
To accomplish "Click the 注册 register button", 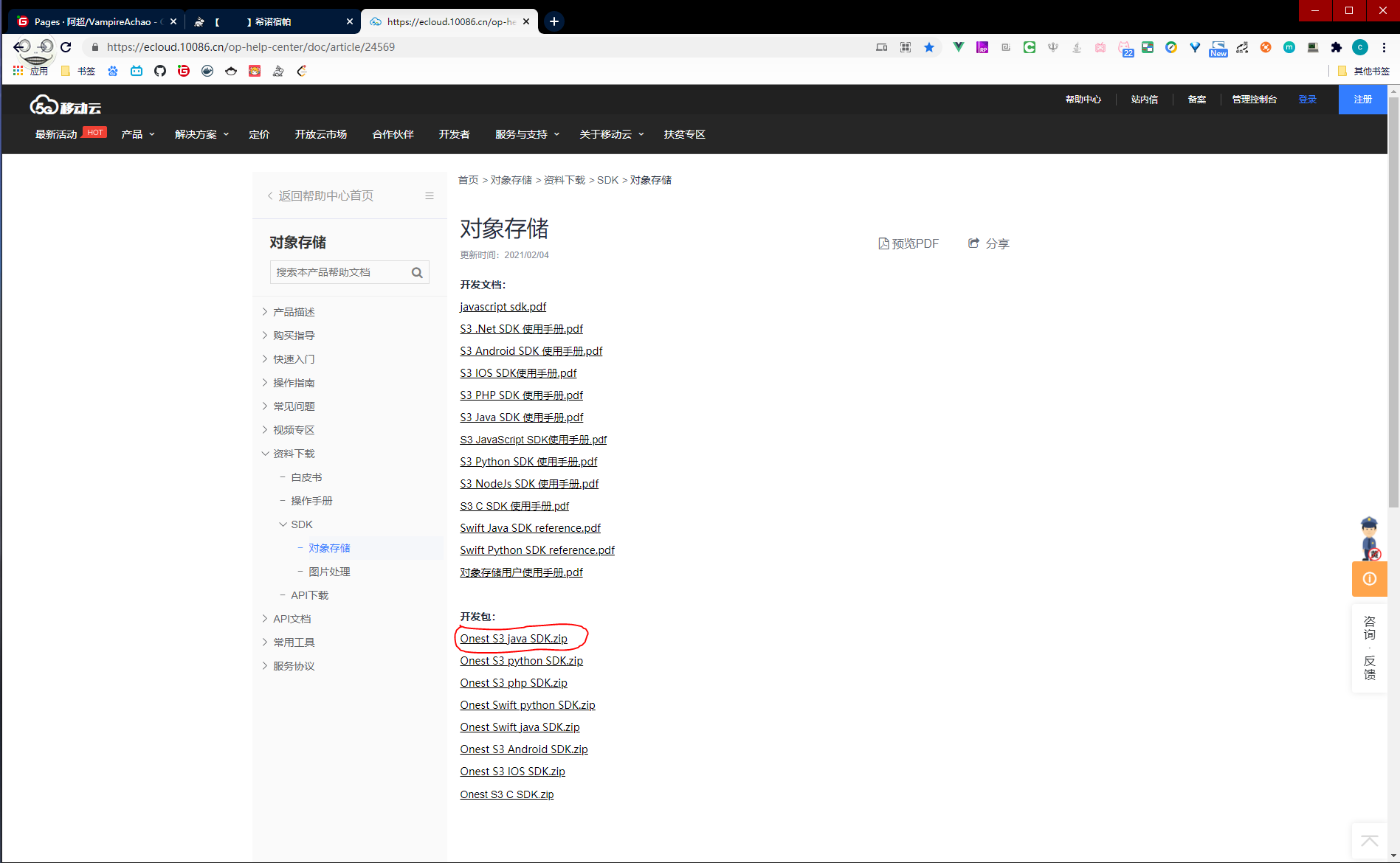I will click(x=1363, y=100).
